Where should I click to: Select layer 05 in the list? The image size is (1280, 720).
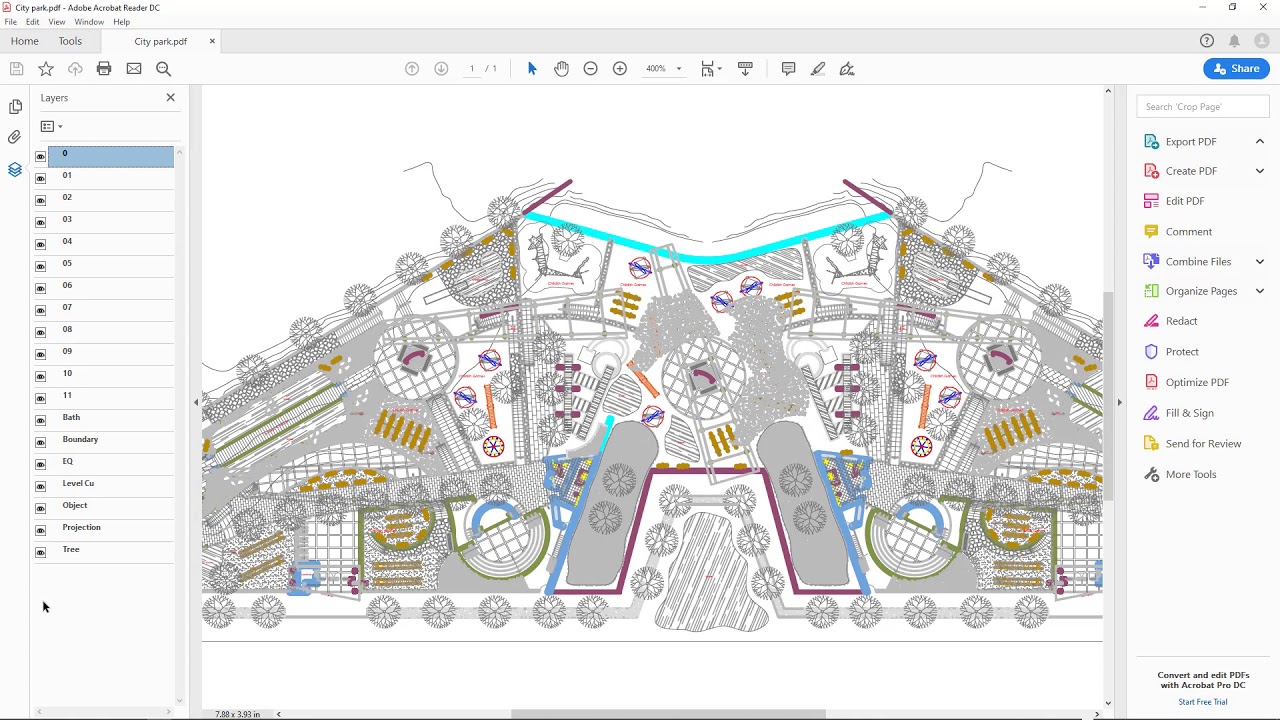click(111, 266)
